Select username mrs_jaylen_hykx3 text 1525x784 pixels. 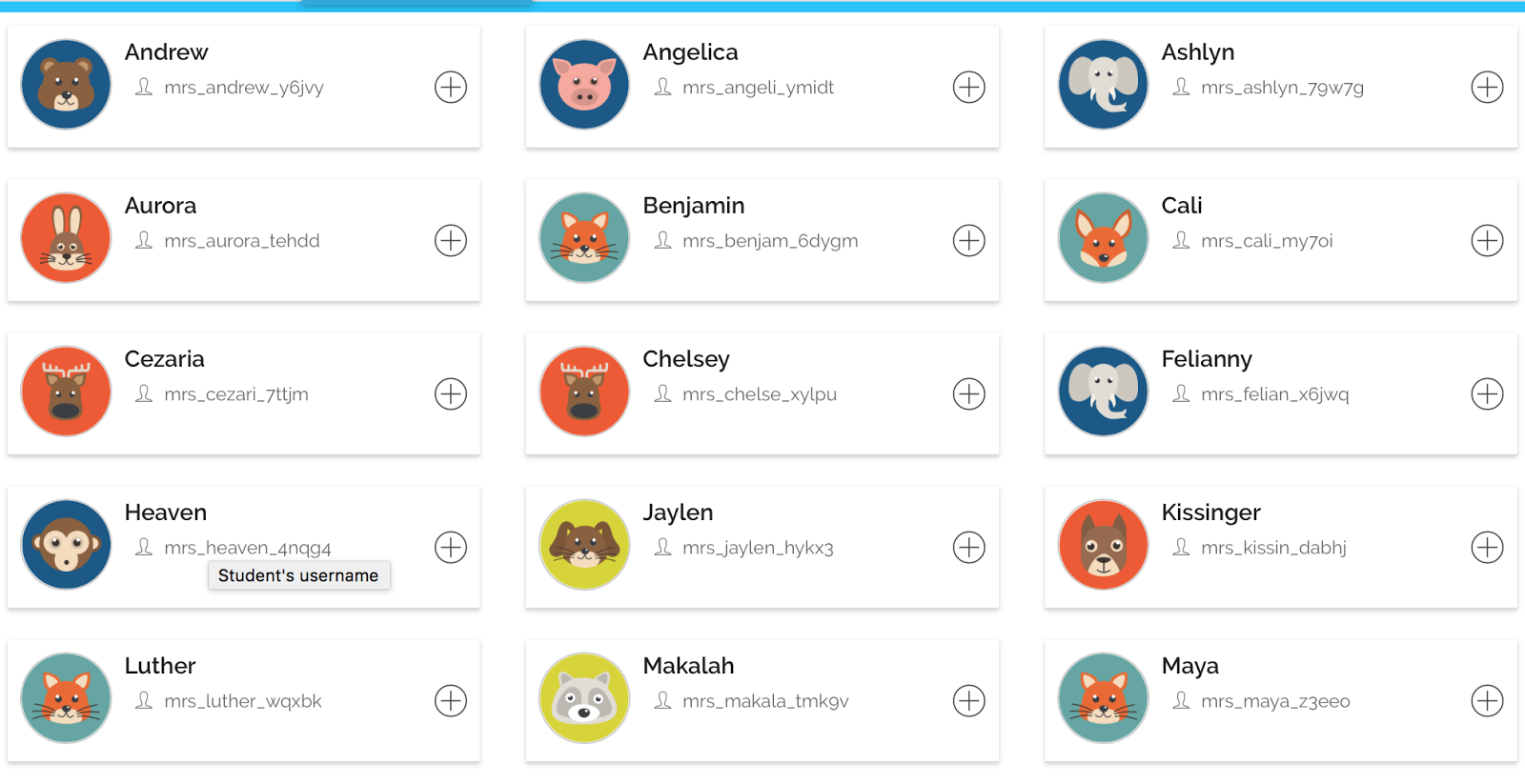click(758, 548)
